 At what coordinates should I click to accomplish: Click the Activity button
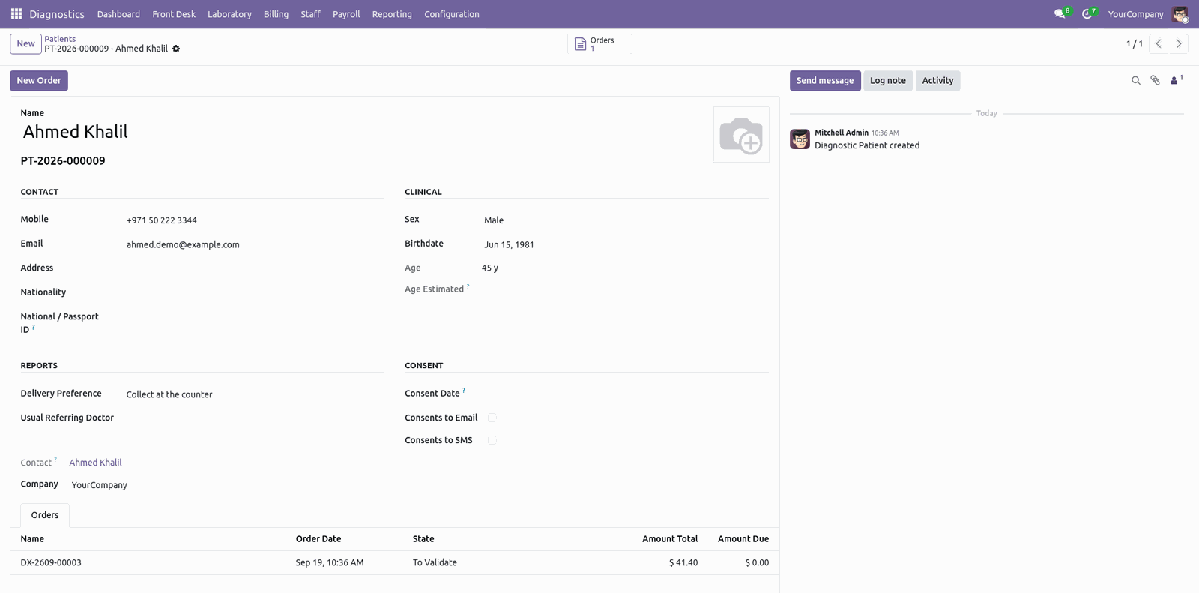[x=937, y=80]
